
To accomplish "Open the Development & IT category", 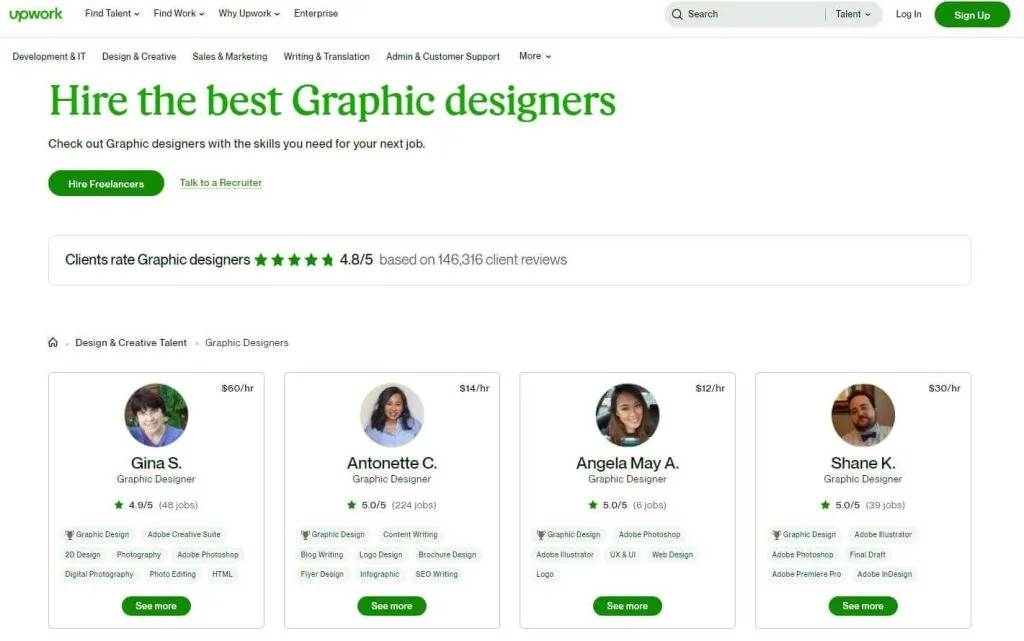I will (49, 57).
